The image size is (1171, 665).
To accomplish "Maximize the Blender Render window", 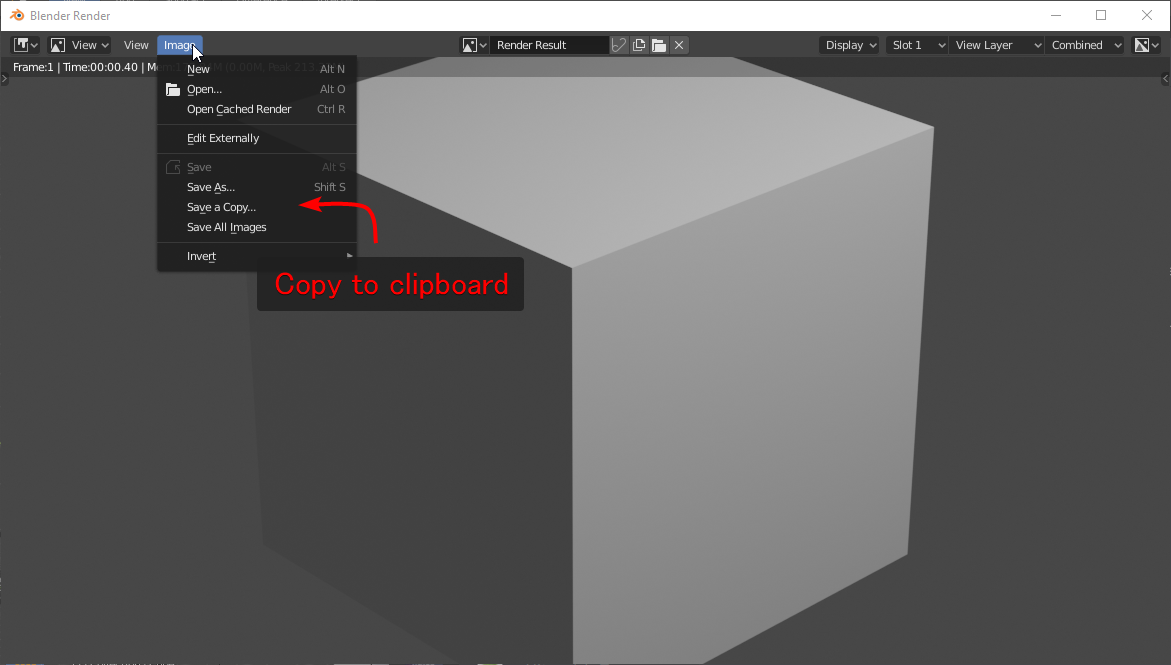I will click(1101, 15).
